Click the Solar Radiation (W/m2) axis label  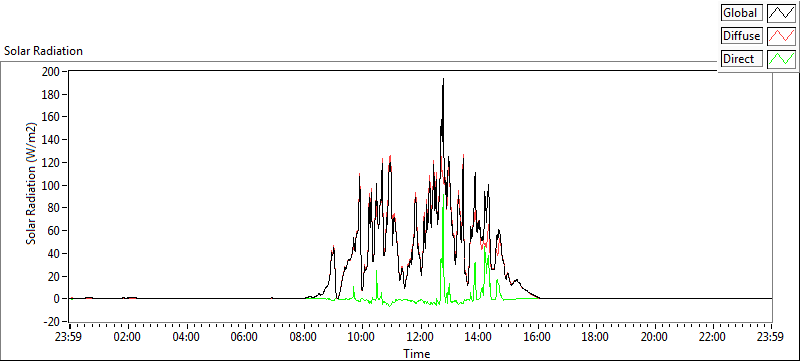32,184
